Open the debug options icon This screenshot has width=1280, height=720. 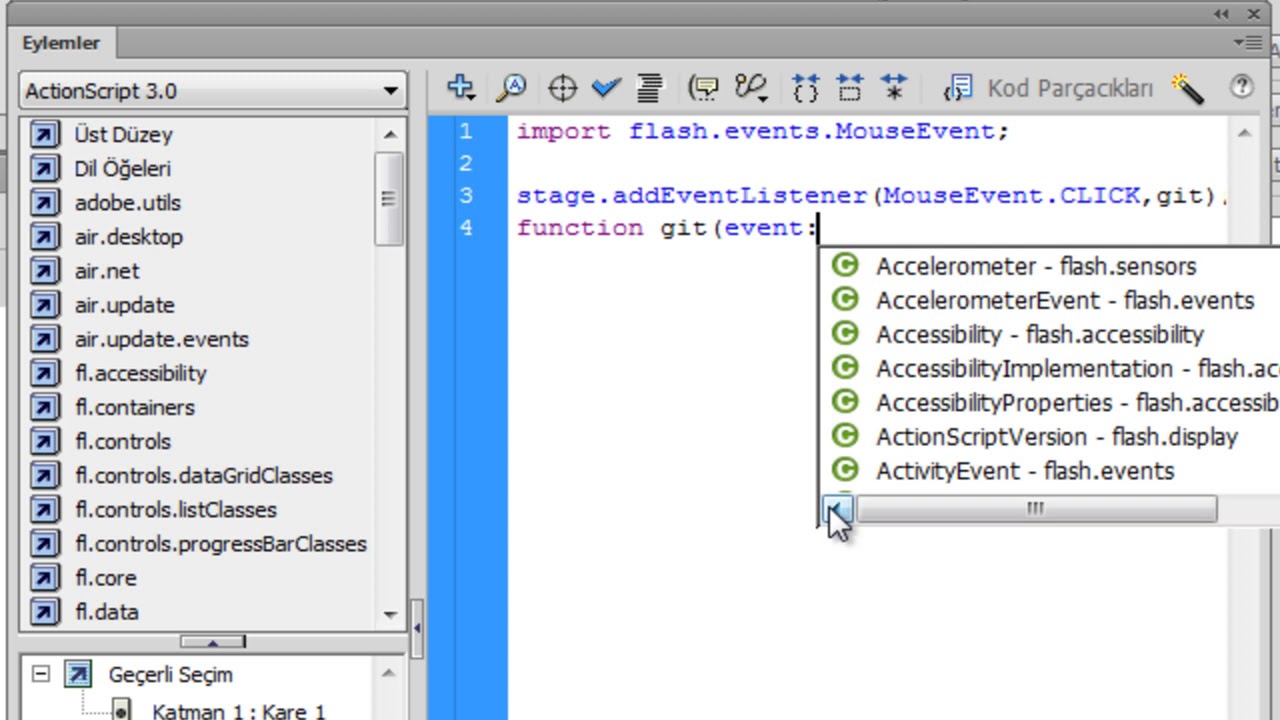point(752,88)
